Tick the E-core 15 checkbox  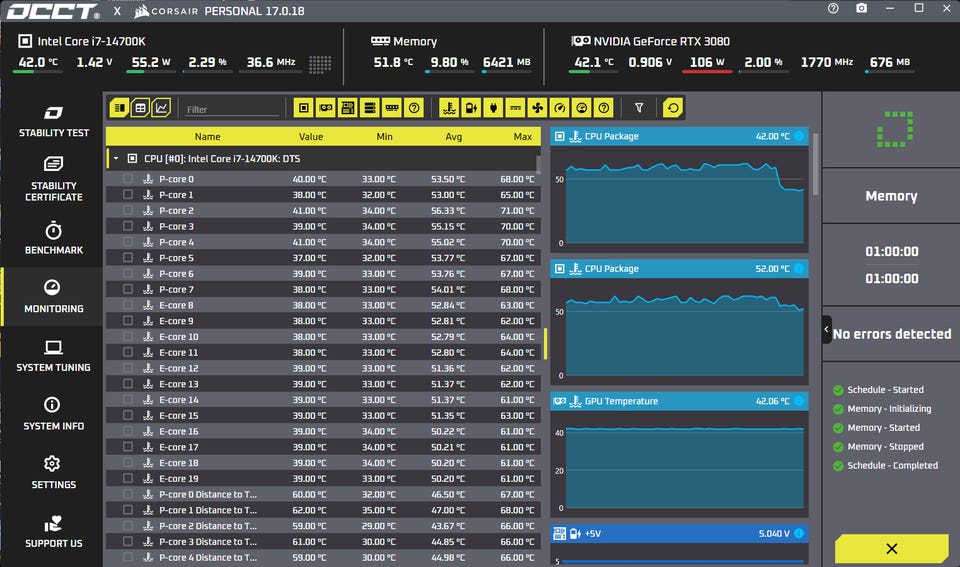(128, 415)
